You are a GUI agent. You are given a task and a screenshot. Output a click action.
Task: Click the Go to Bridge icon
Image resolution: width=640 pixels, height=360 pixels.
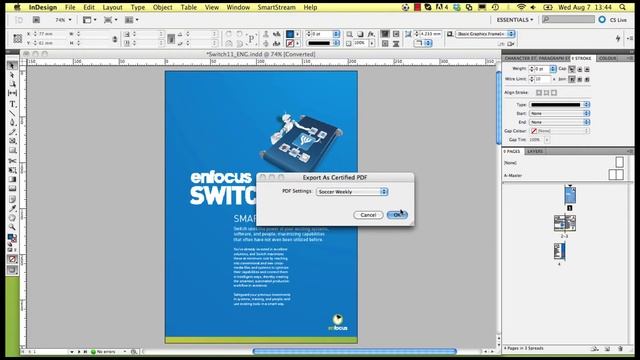(x=36, y=20)
